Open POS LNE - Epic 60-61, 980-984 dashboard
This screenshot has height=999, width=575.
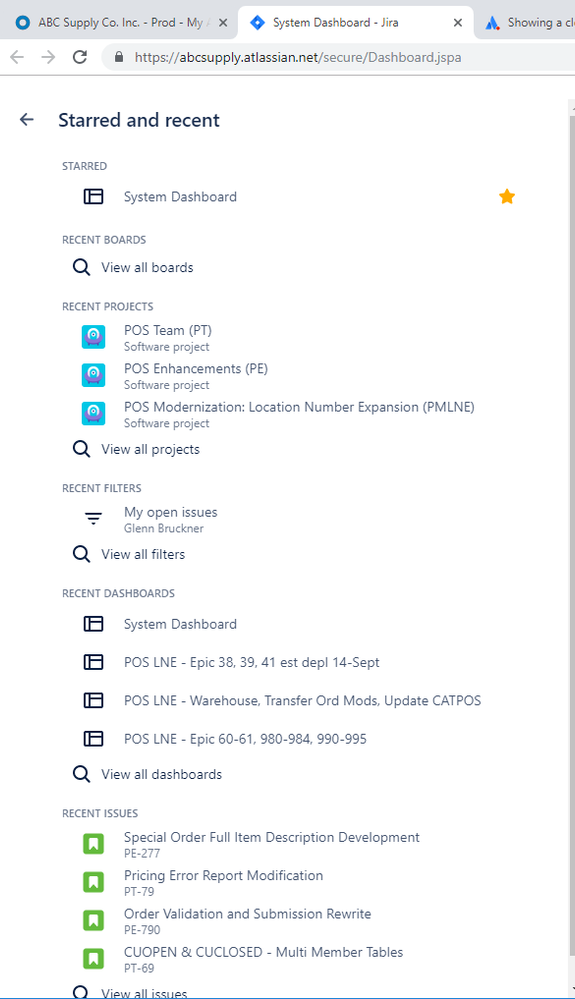point(245,739)
